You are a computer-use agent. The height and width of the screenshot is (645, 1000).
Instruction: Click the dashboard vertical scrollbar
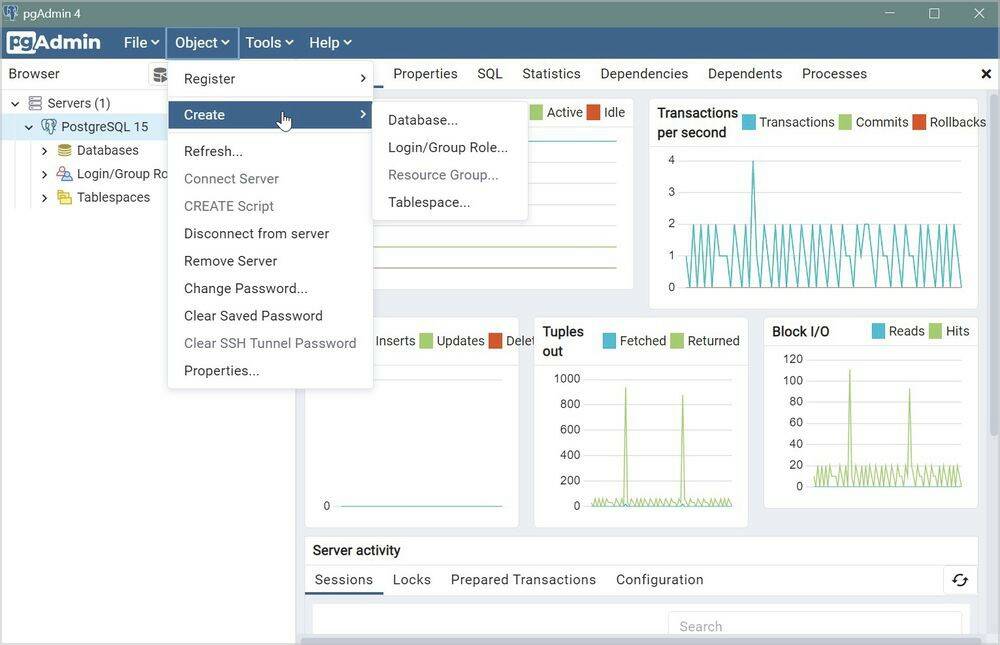994,266
